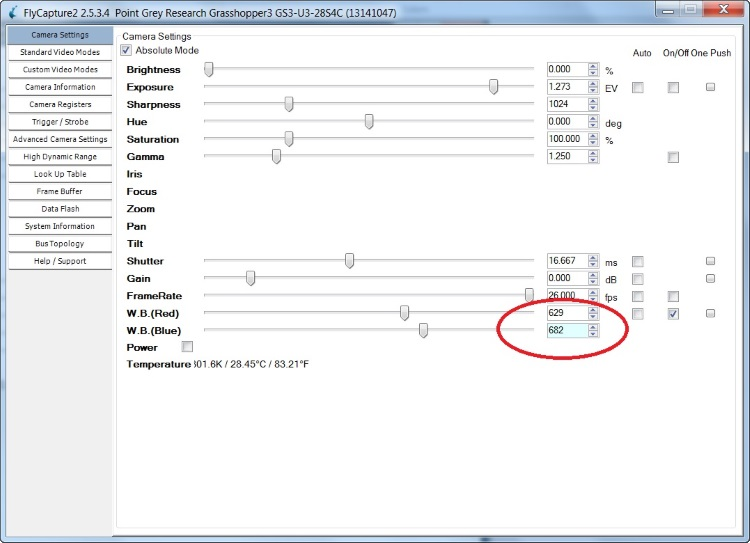Increase Exposure with the spinner up arrow
The image size is (750, 543).
(593, 84)
